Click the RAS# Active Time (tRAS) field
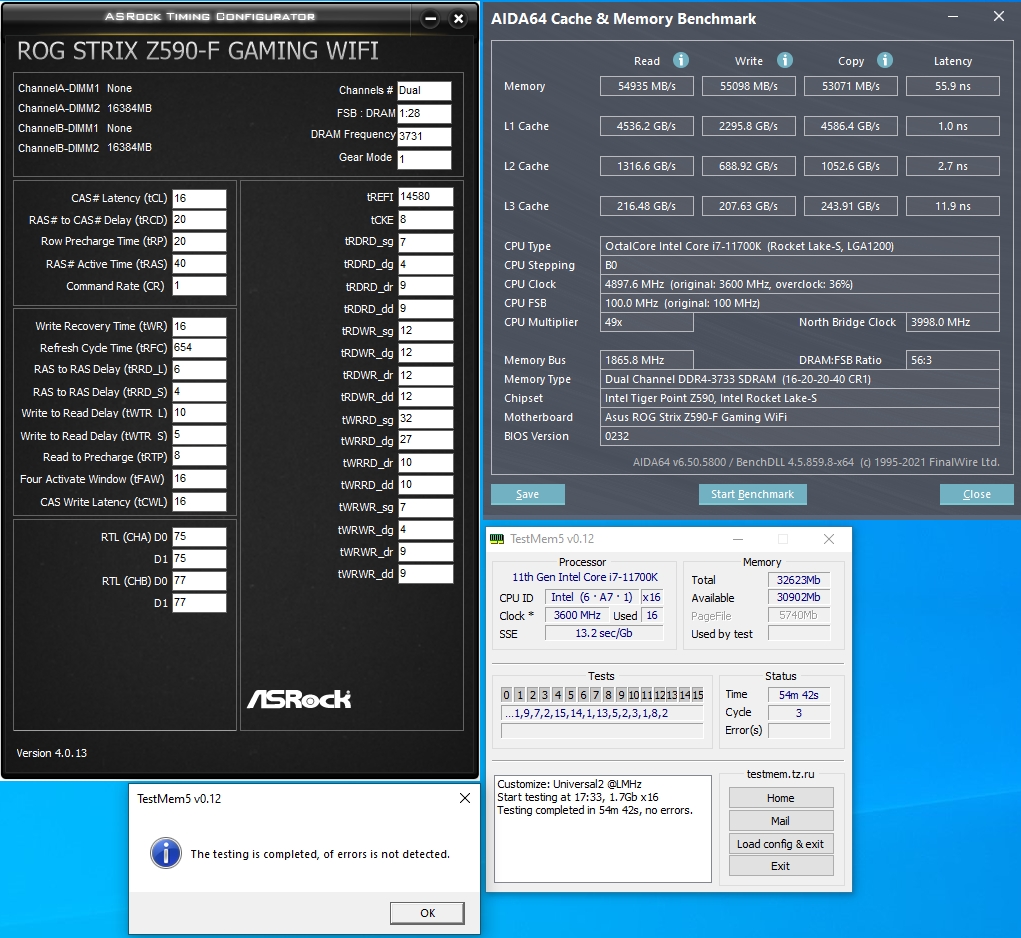The width and height of the screenshot is (1021, 938). coord(199,264)
